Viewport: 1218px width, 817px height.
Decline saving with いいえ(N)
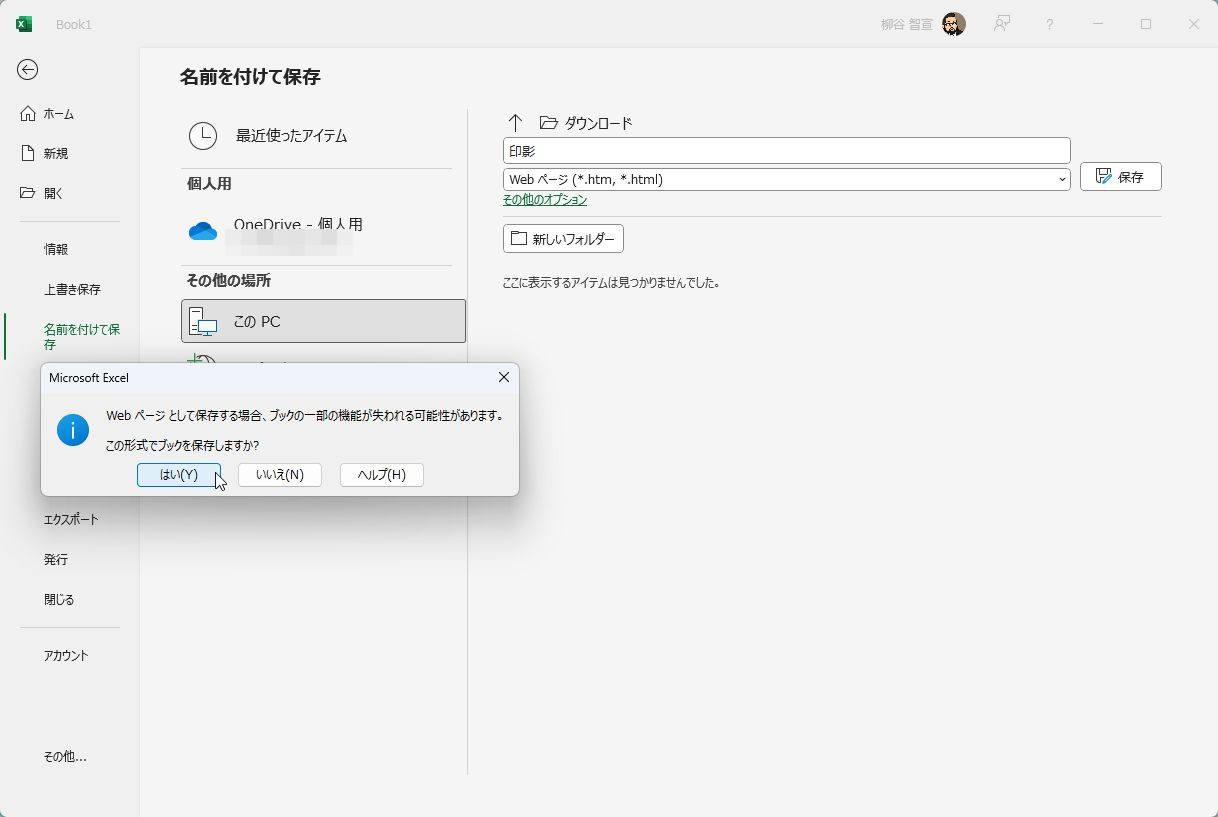pos(280,475)
